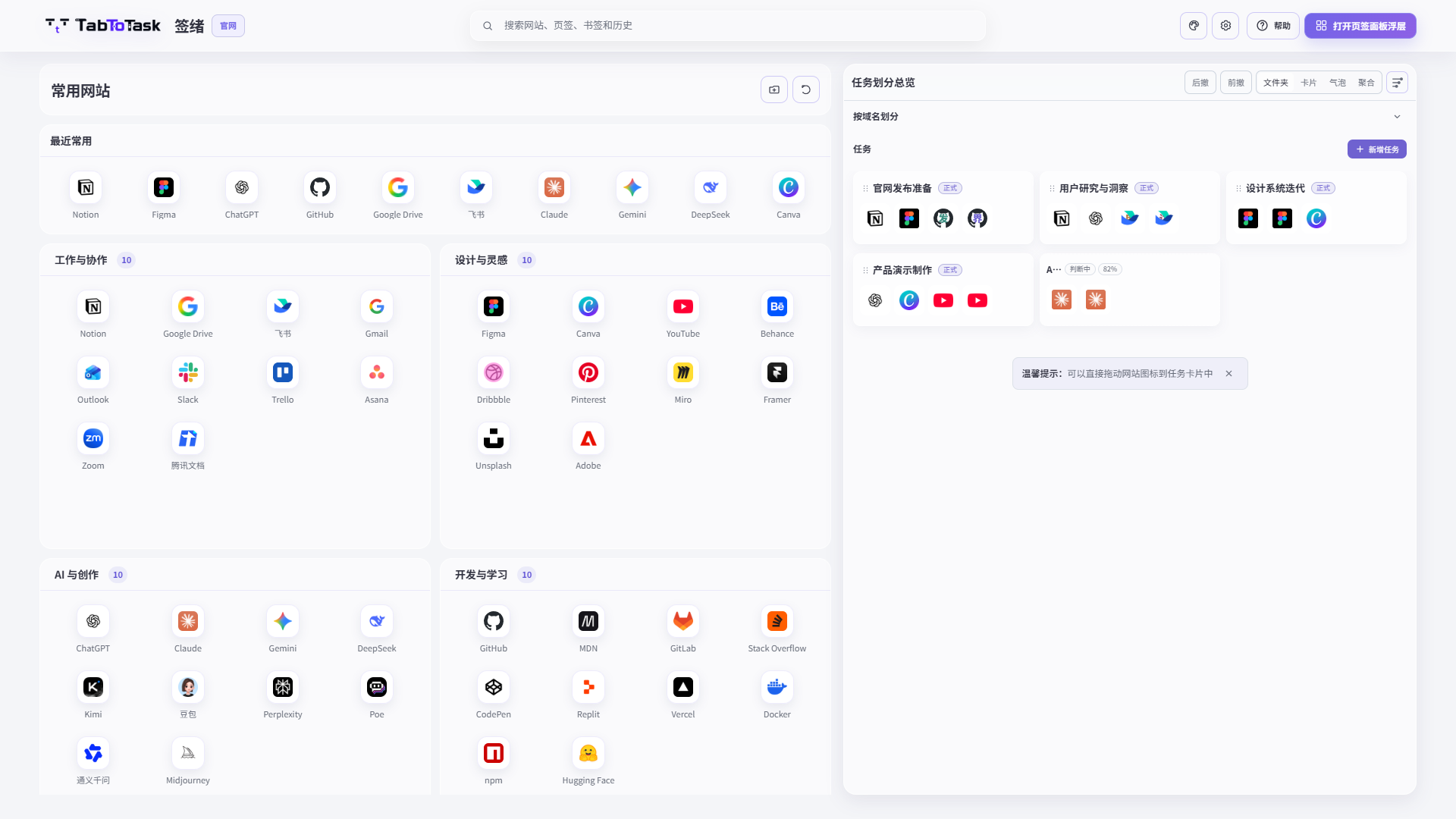Select the Miro icon
Viewport: 1456px width, 819px height.
683,372
